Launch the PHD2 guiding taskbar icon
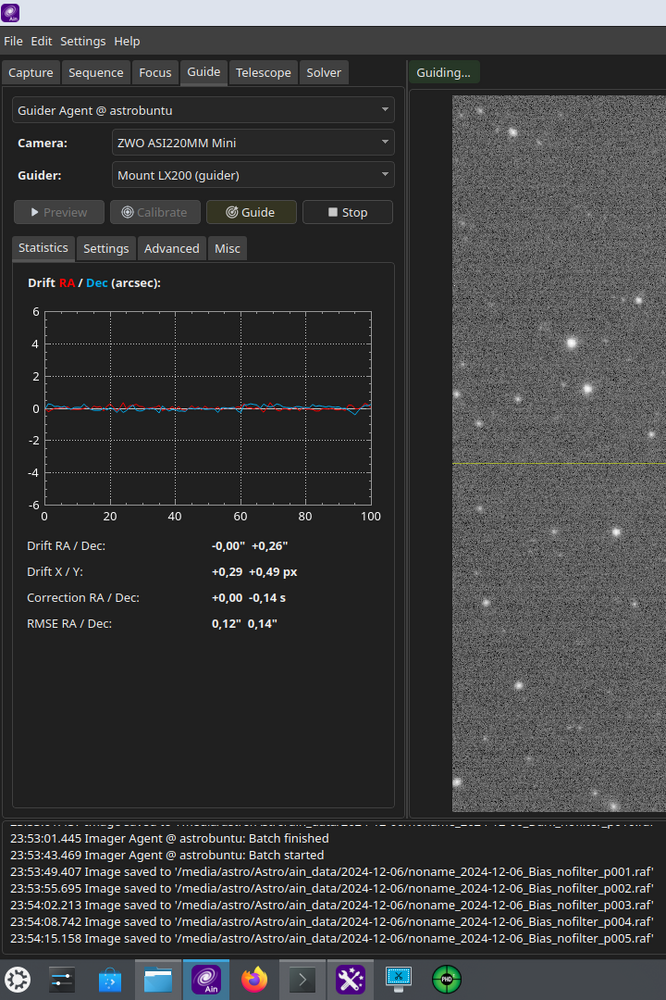The width and height of the screenshot is (666, 1000). 446,979
